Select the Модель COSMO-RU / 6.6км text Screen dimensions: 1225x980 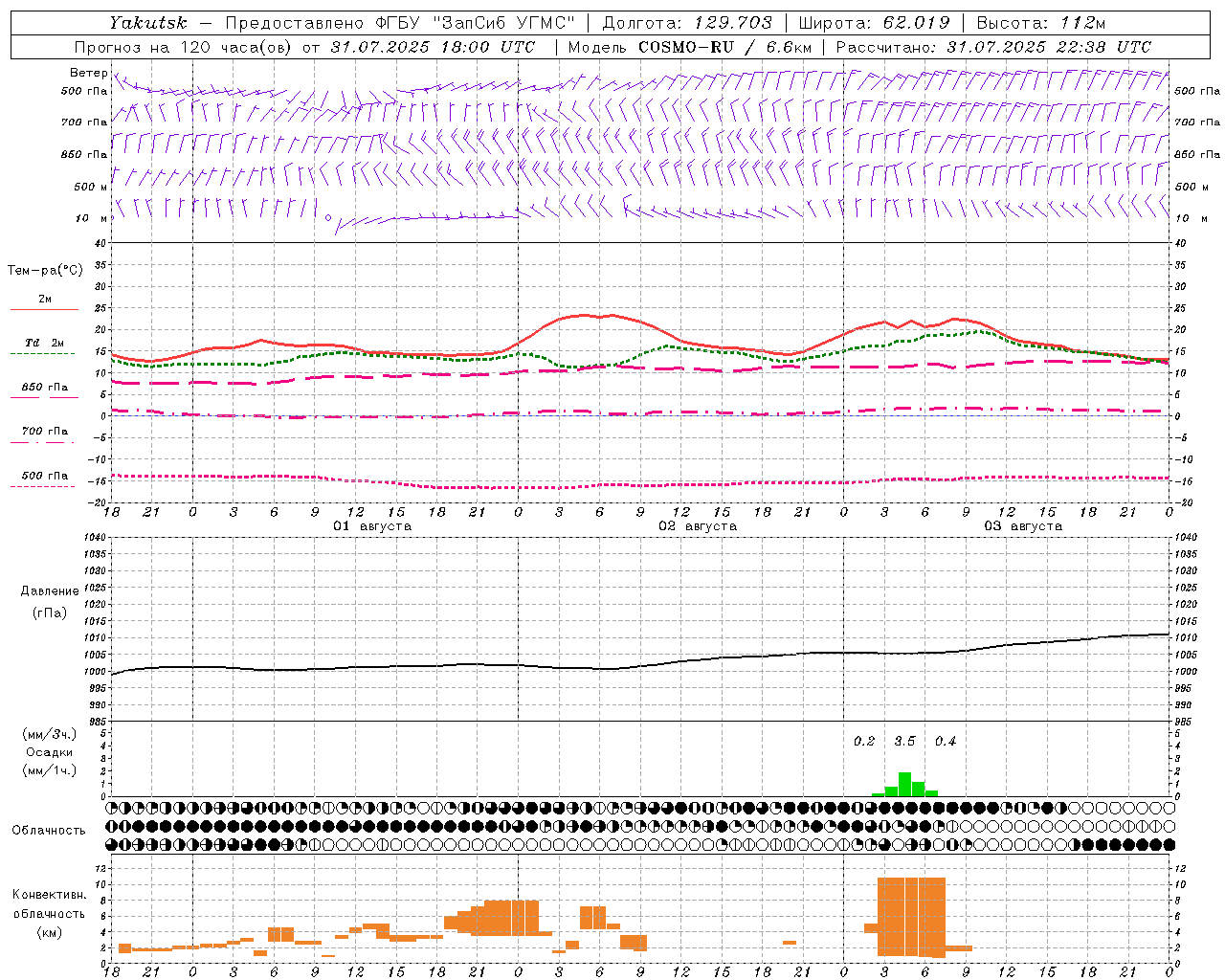tap(690, 47)
